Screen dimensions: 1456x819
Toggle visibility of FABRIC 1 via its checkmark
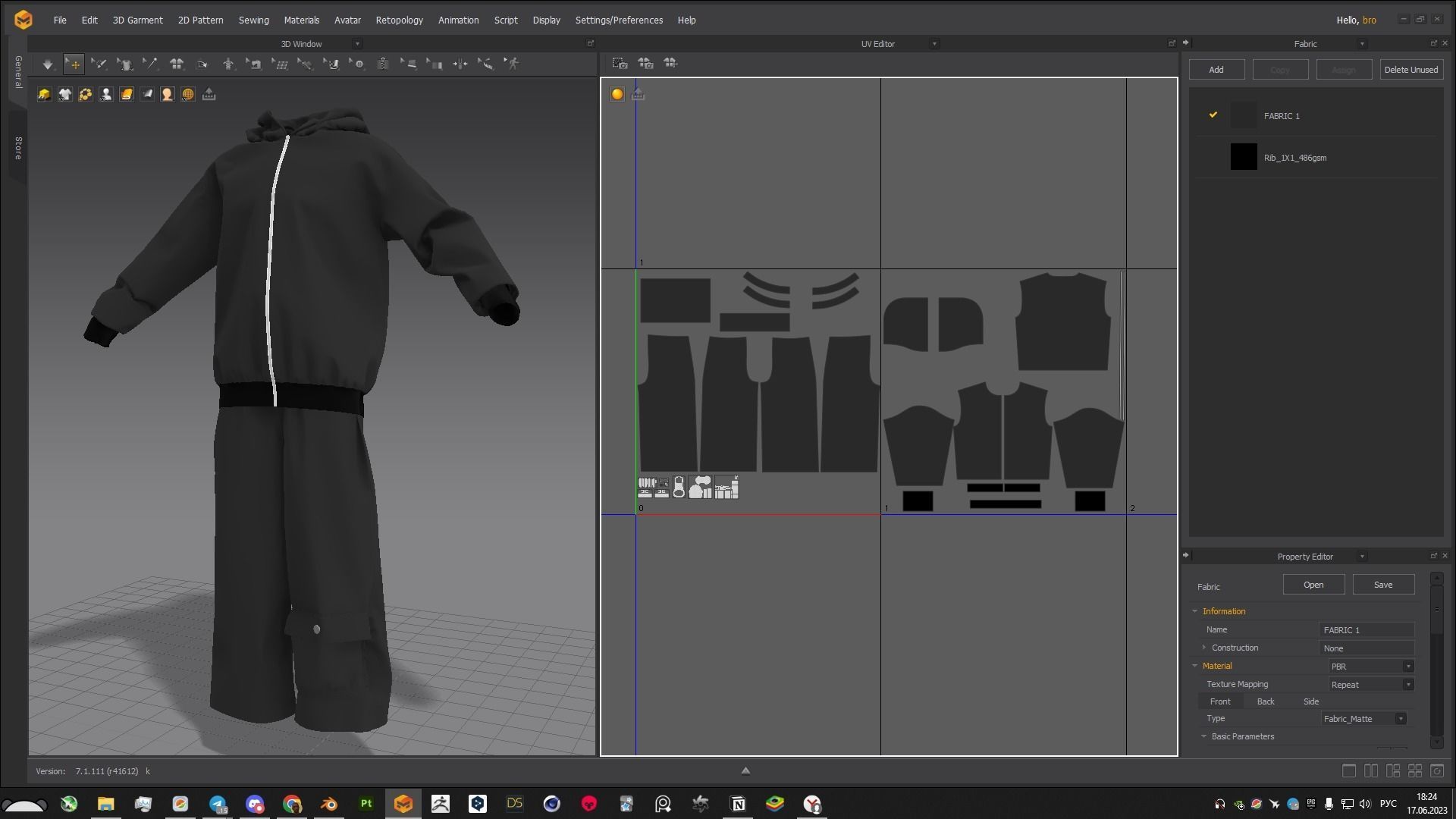pos(1213,115)
